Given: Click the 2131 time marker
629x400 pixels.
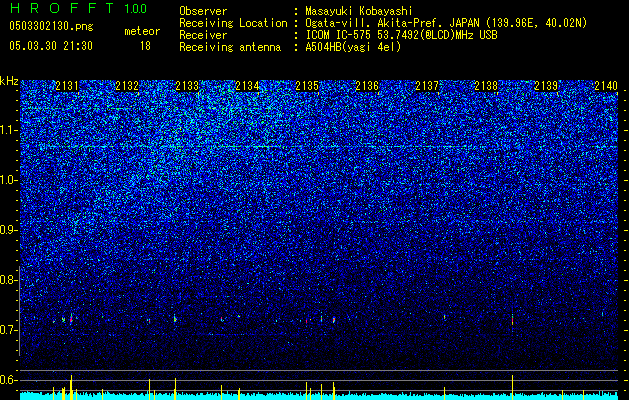Looking at the screenshot, I should click(x=67, y=86).
